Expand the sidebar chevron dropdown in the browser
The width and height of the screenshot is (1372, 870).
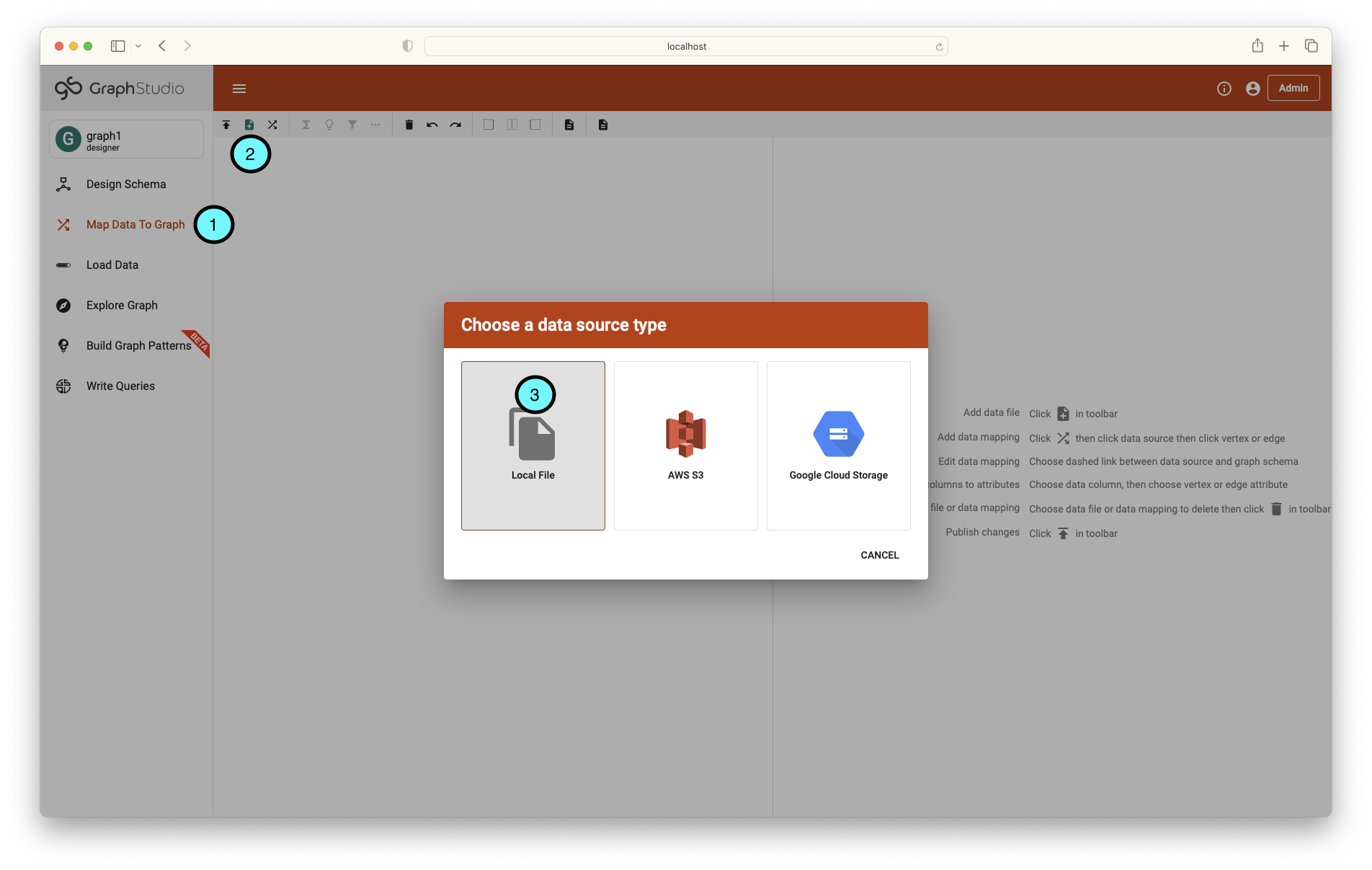tap(138, 46)
